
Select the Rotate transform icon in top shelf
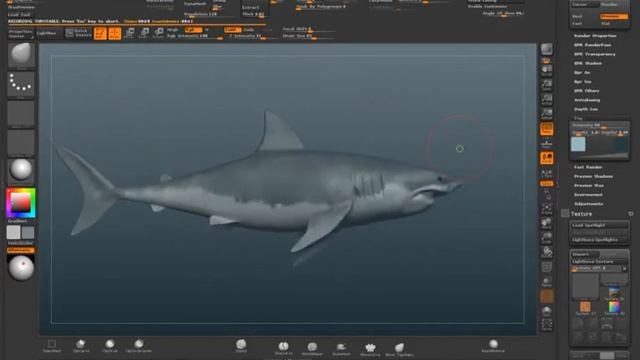[x=158, y=33]
